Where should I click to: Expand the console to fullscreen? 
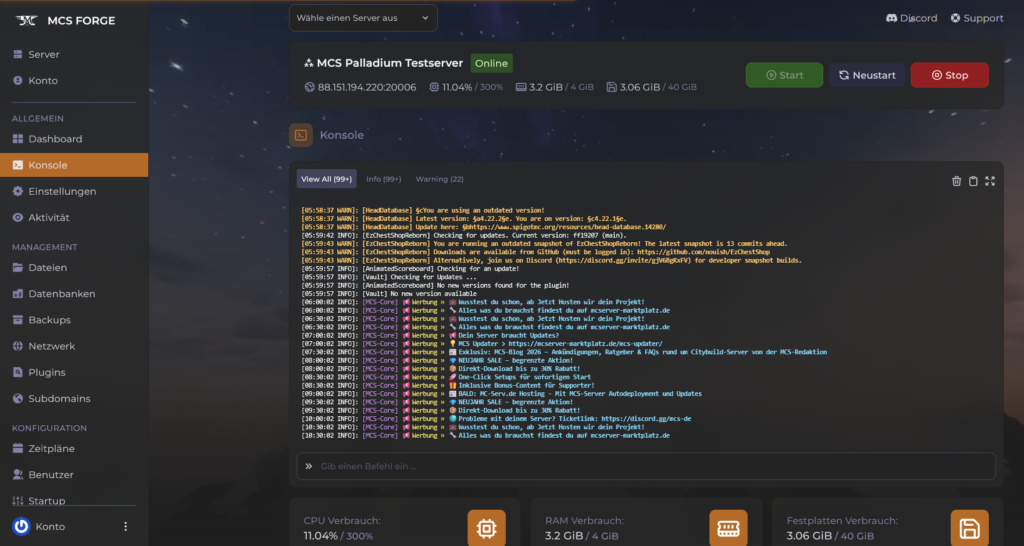point(990,181)
